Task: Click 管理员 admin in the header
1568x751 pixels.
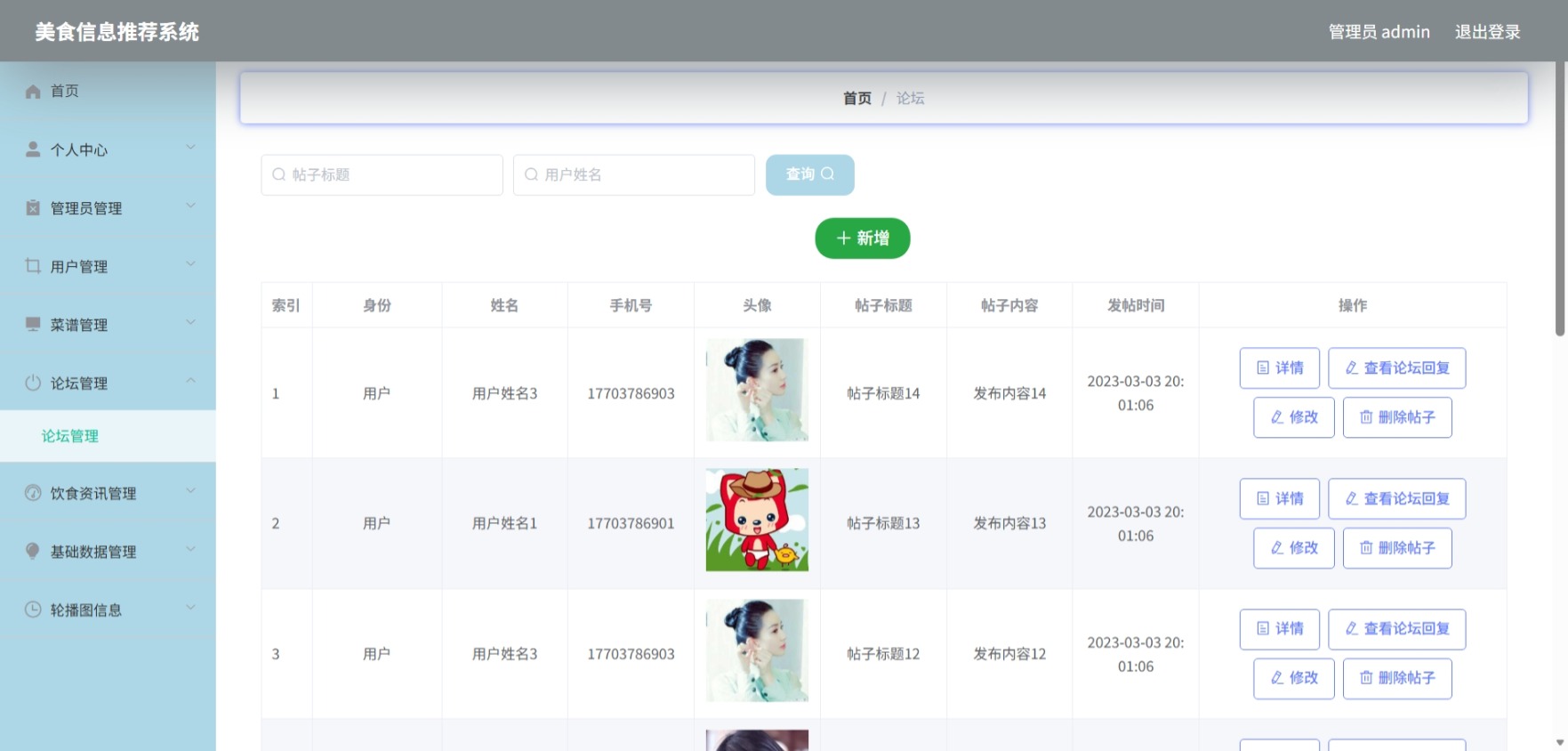Action: click(1379, 32)
